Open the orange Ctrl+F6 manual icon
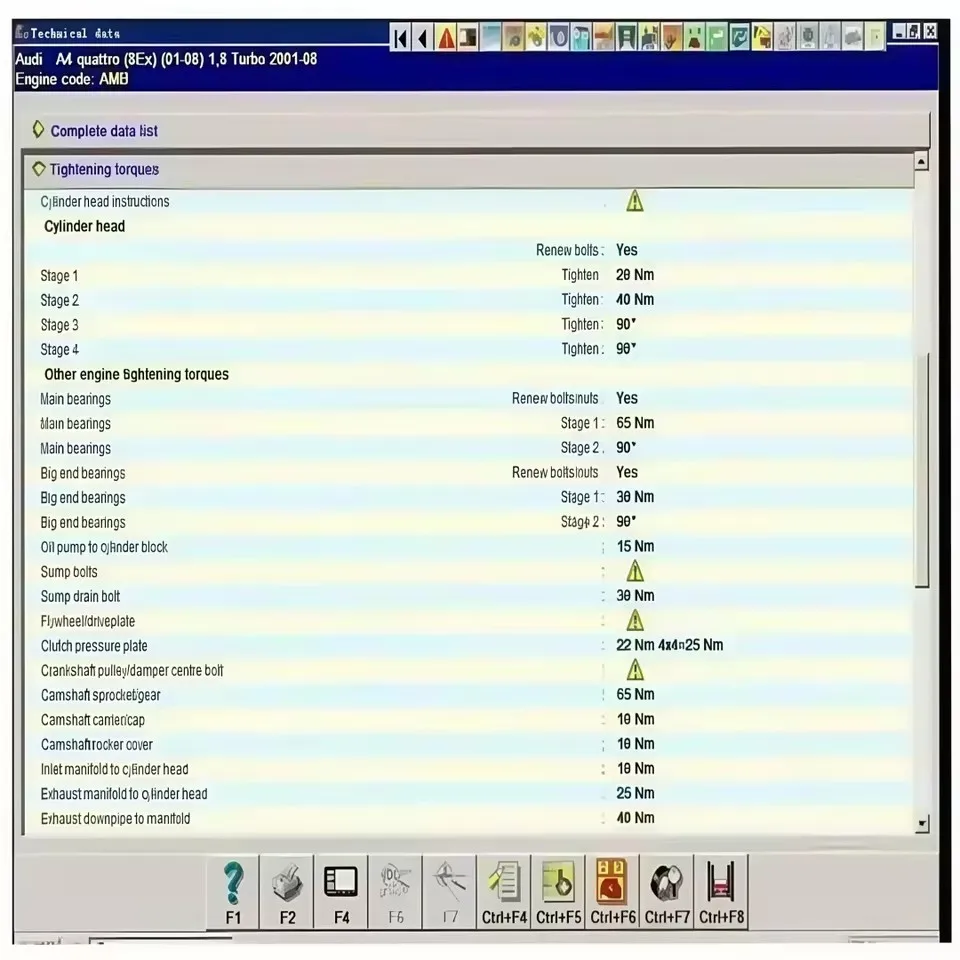The width and height of the screenshot is (960, 960). click(611, 890)
